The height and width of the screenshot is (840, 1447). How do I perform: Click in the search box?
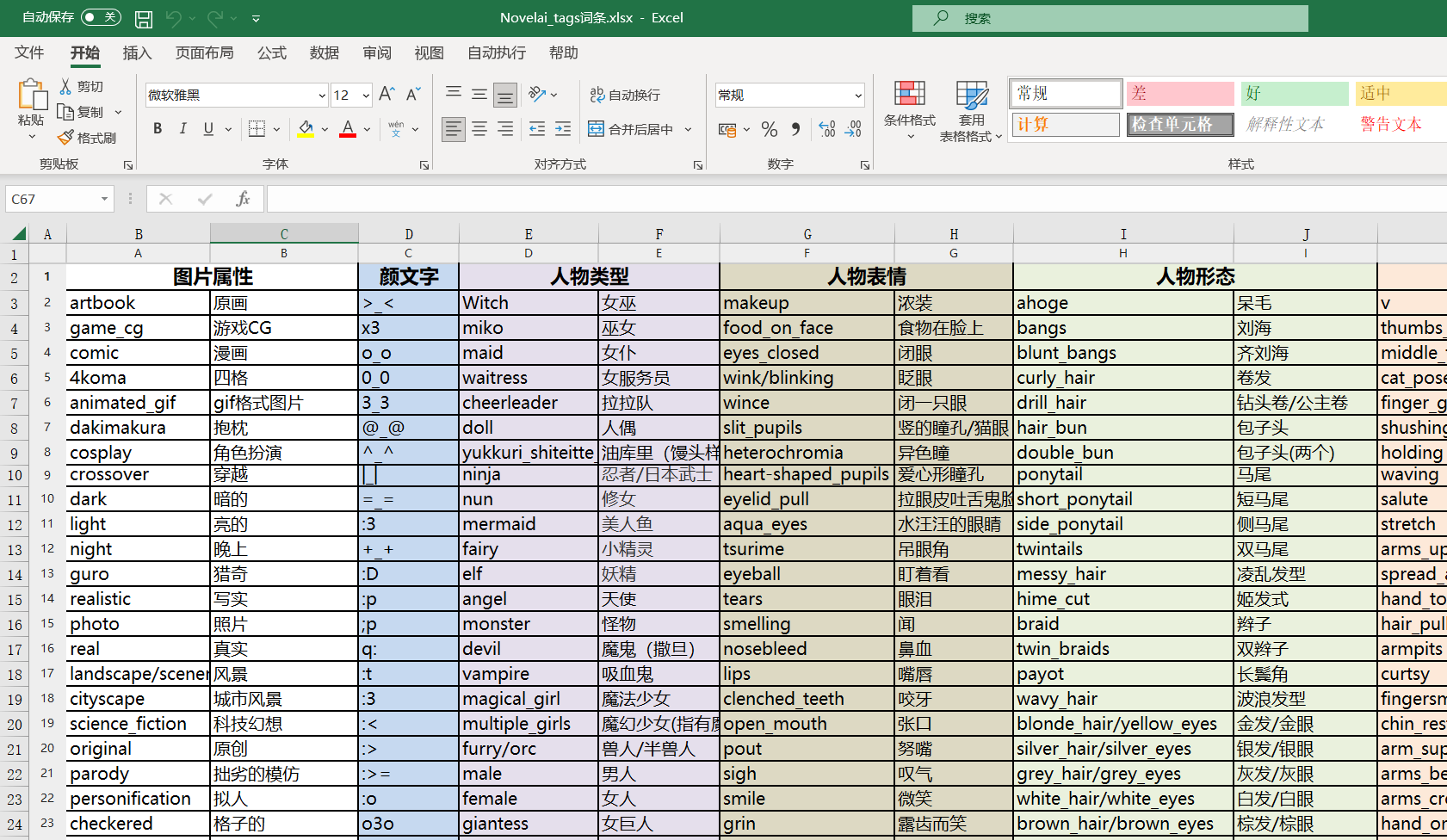1110,18
